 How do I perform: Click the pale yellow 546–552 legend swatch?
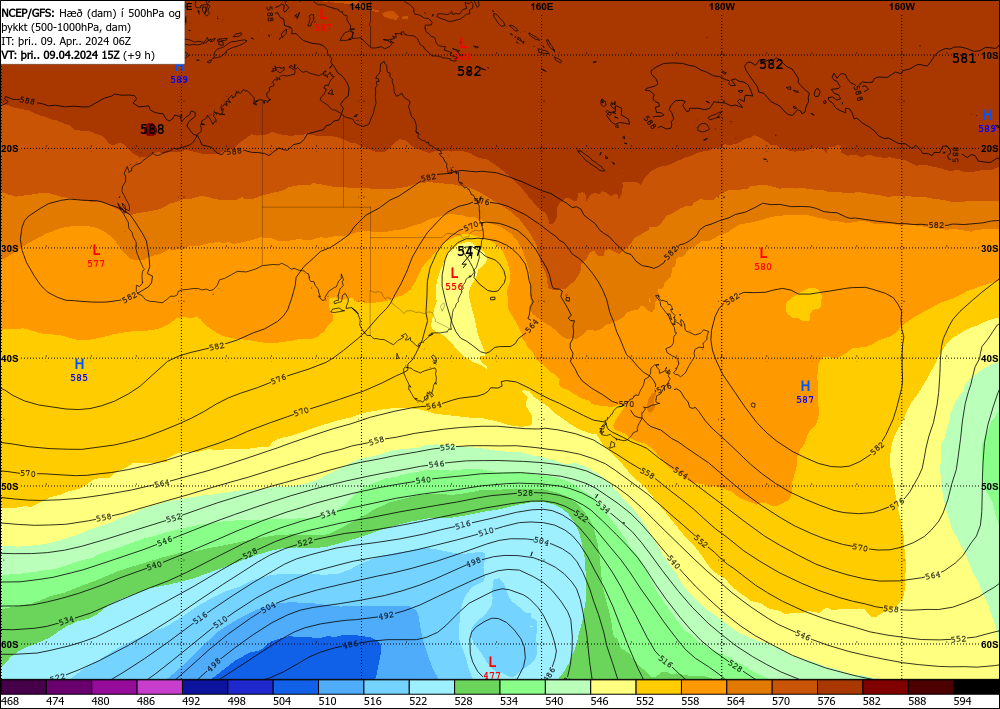tap(613, 687)
